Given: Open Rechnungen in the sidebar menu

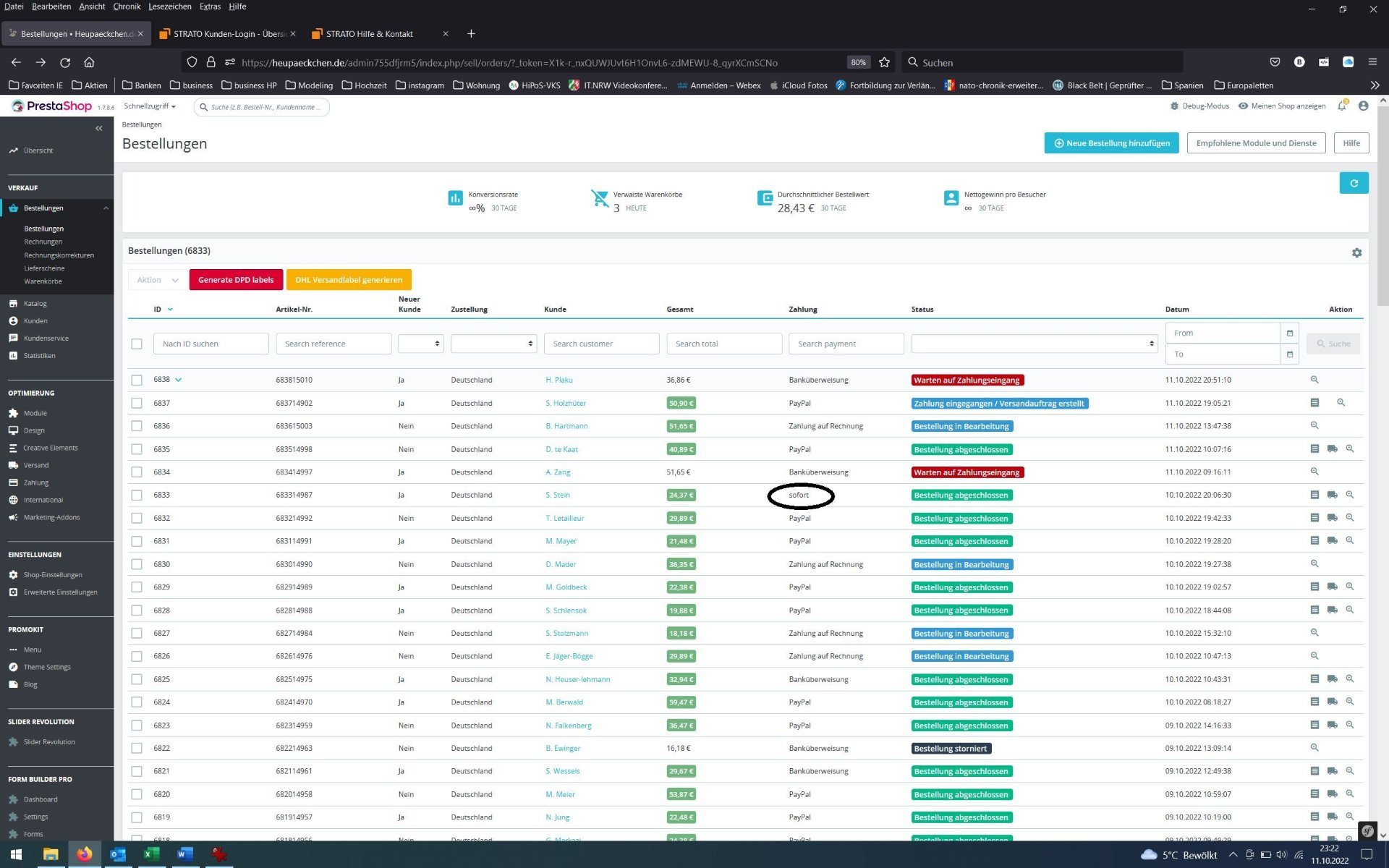Looking at the screenshot, I should pyautogui.click(x=43, y=242).
